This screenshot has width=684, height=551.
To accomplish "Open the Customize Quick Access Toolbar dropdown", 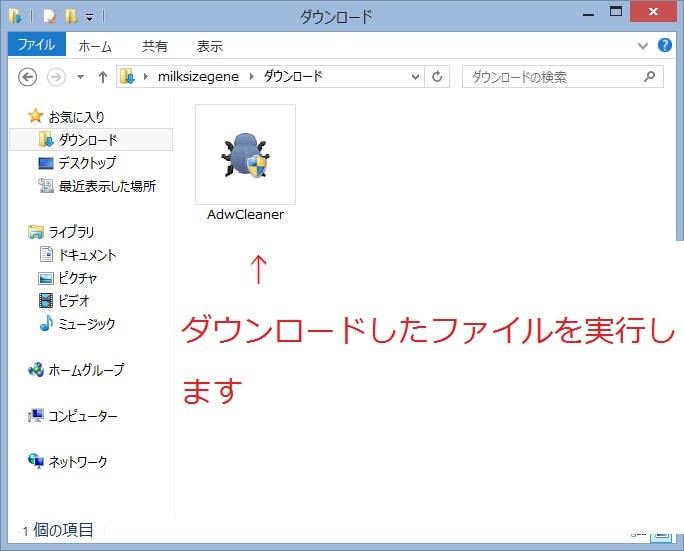I will click(x=89, y=17).
